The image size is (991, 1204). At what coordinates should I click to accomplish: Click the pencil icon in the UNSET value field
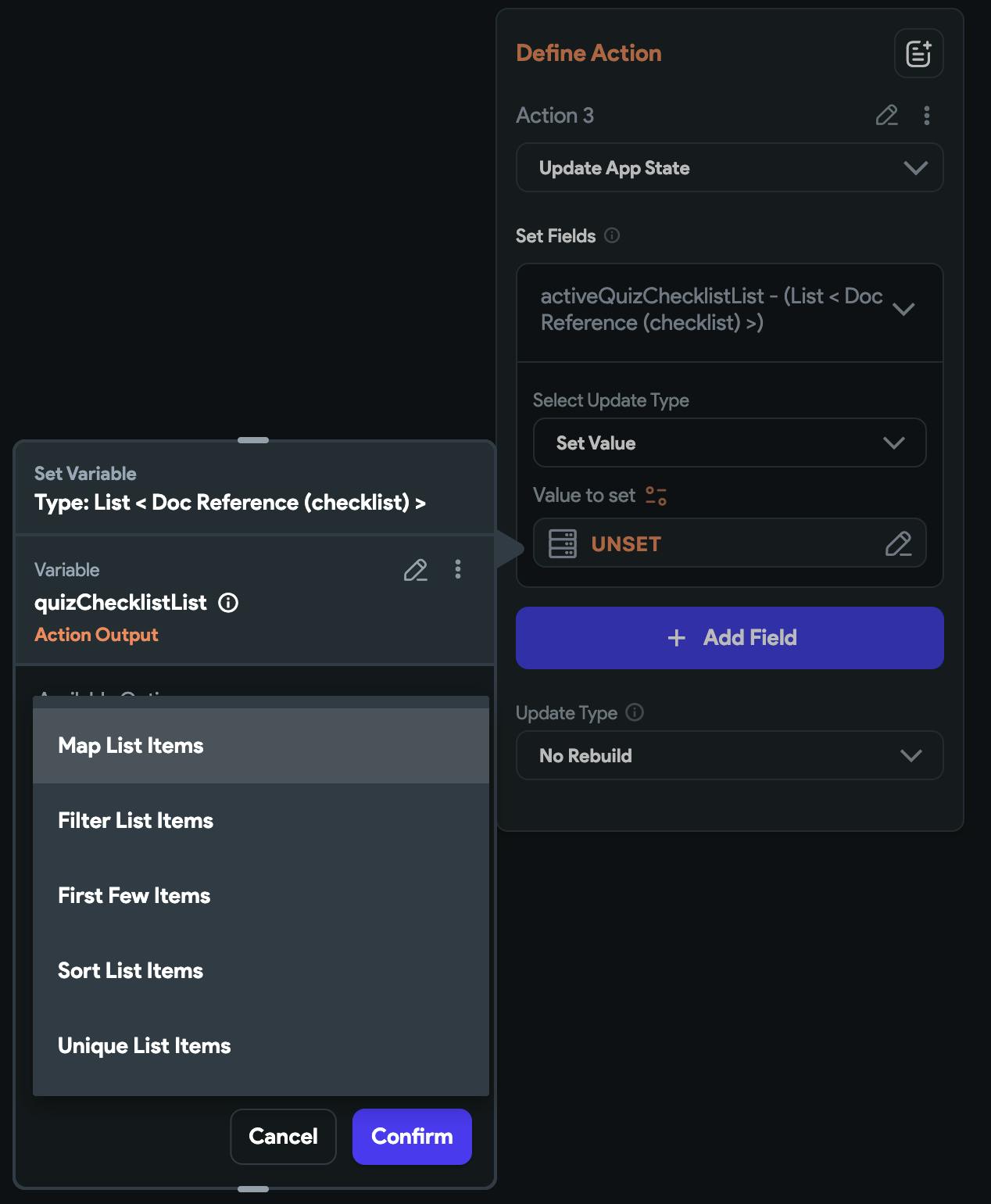tap(898, 543)
